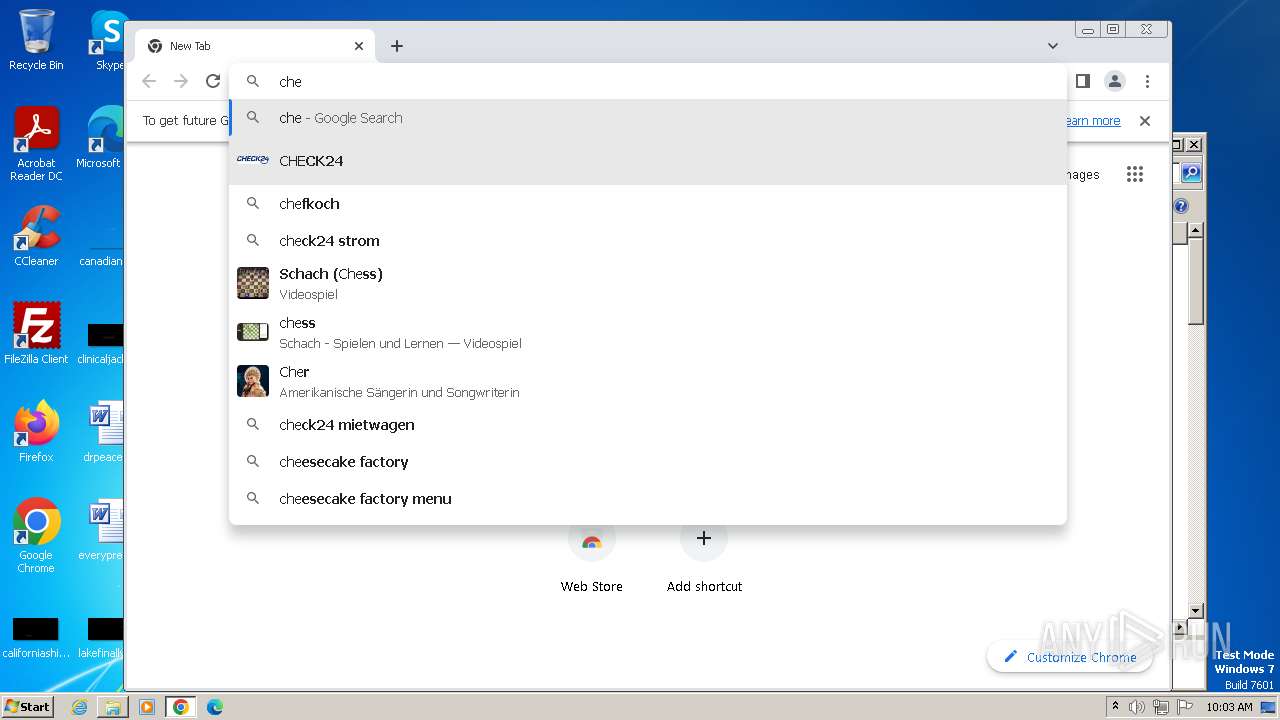Click Customize Chrome button
The width and height of the screenshot is (1280, 720).
(x=1069, y=657)
